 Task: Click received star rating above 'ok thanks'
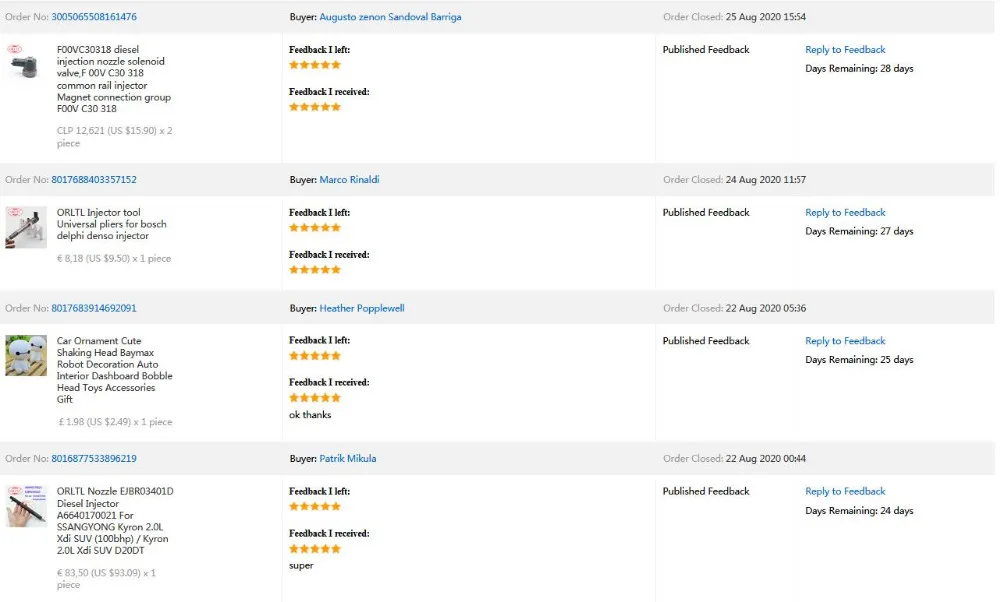point(315,398)
